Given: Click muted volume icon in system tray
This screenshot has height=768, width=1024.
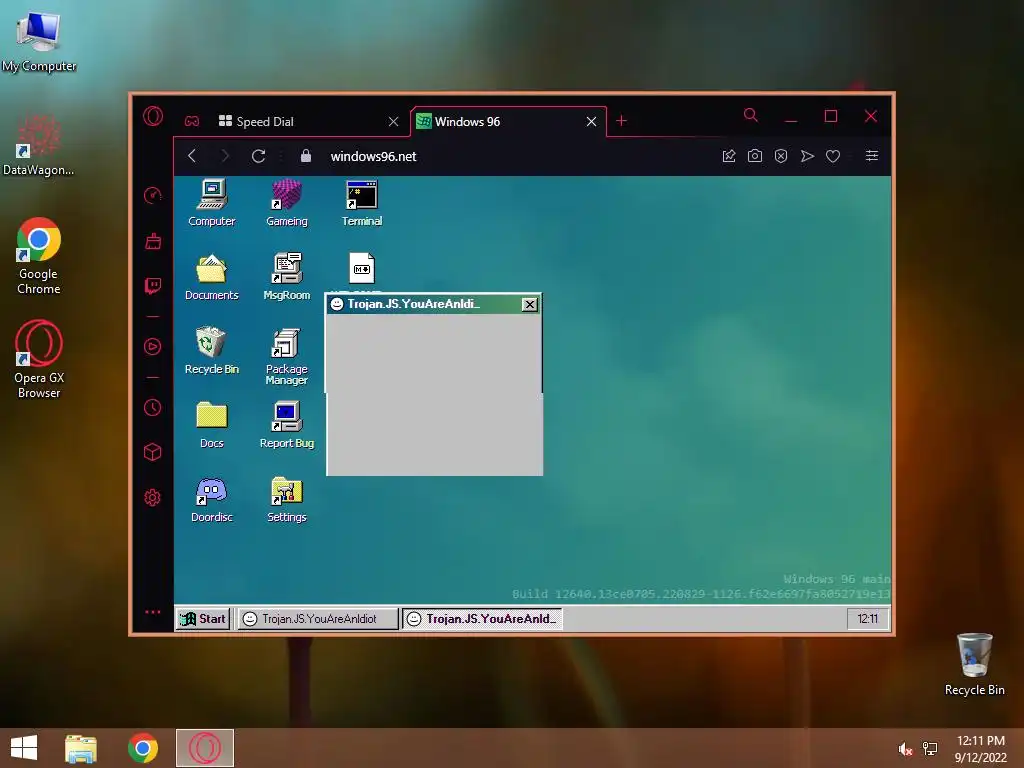Looking at the screenshot, I should pos(905,749).
